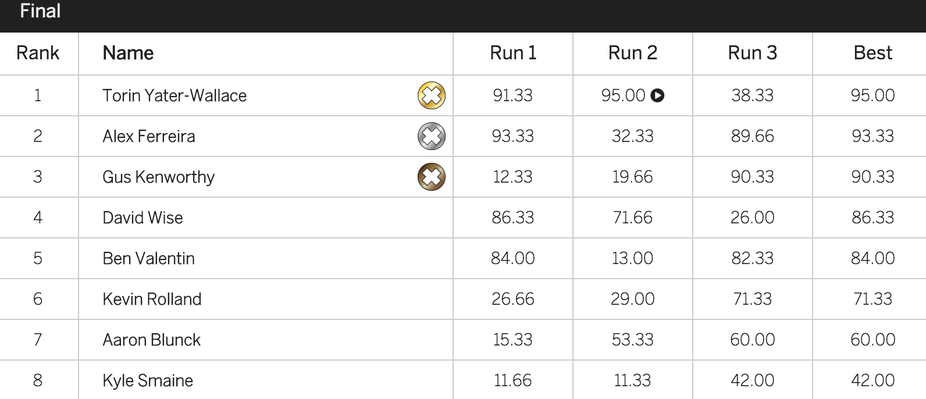This screenshot has width=926, height=399.
Task: Select Gus Kenworthy's name
Action: [x=159, y=177]
